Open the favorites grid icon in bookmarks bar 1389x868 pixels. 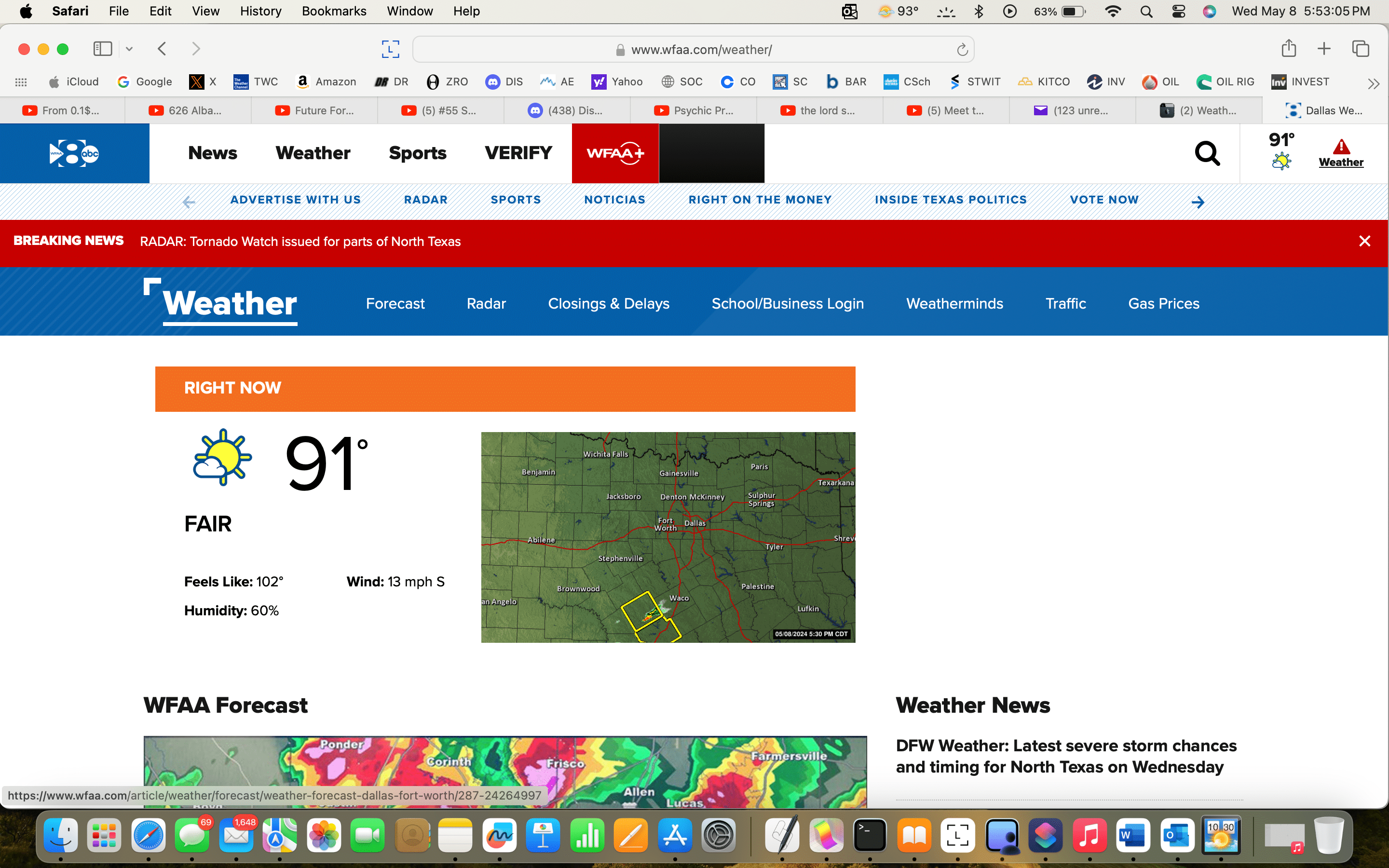coord(21,82)
